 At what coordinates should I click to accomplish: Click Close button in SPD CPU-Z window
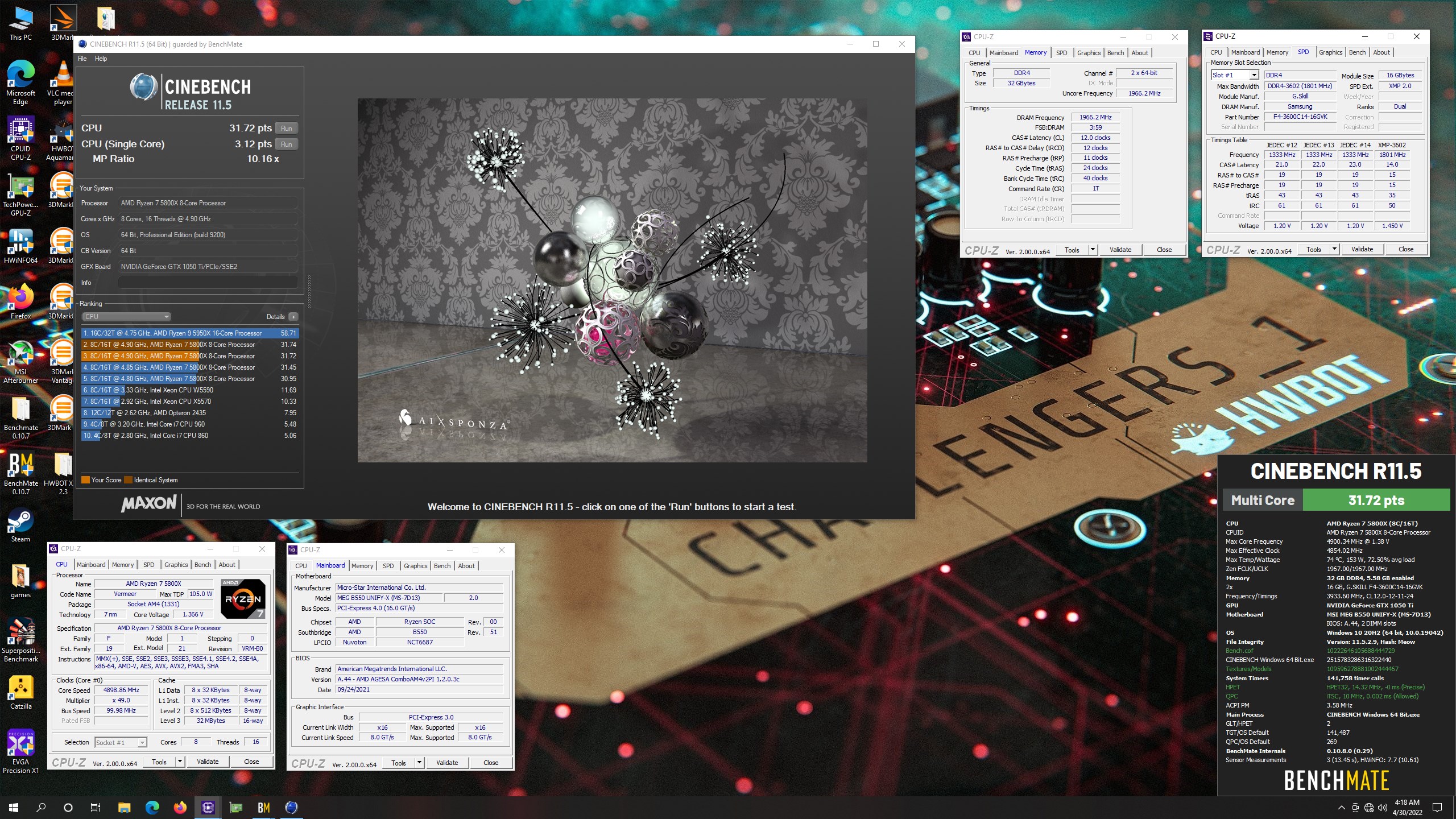click(1406, 249)
